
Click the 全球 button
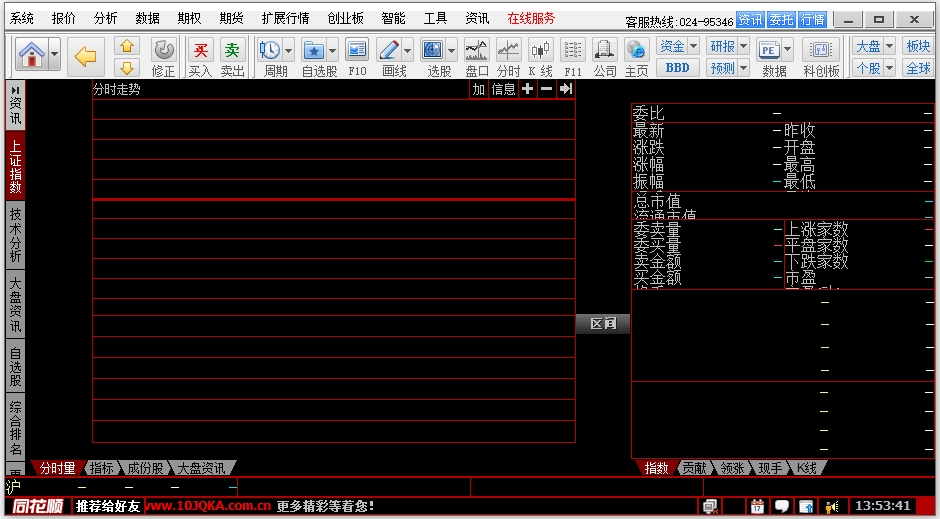918,68
